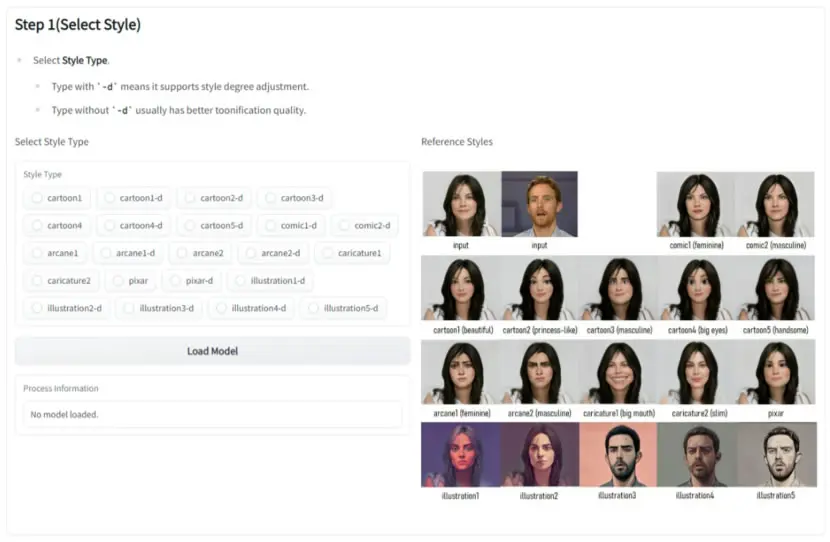
Task: Open the illustration3 reference thumbnail
Action: click(x=618, y=455)
